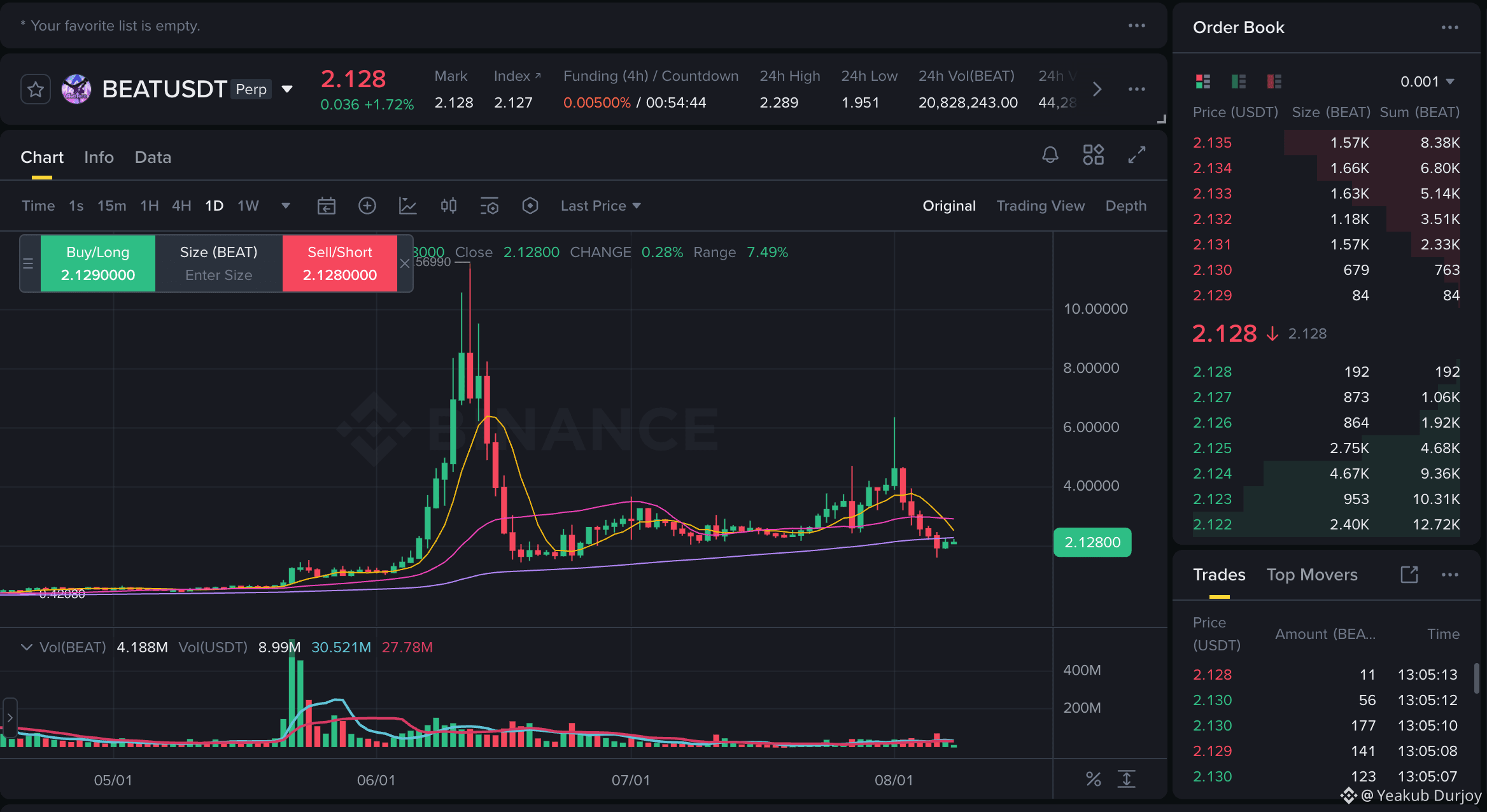Expand more time interval options
The image size is (1487, 812).
(x=286, y=206)
